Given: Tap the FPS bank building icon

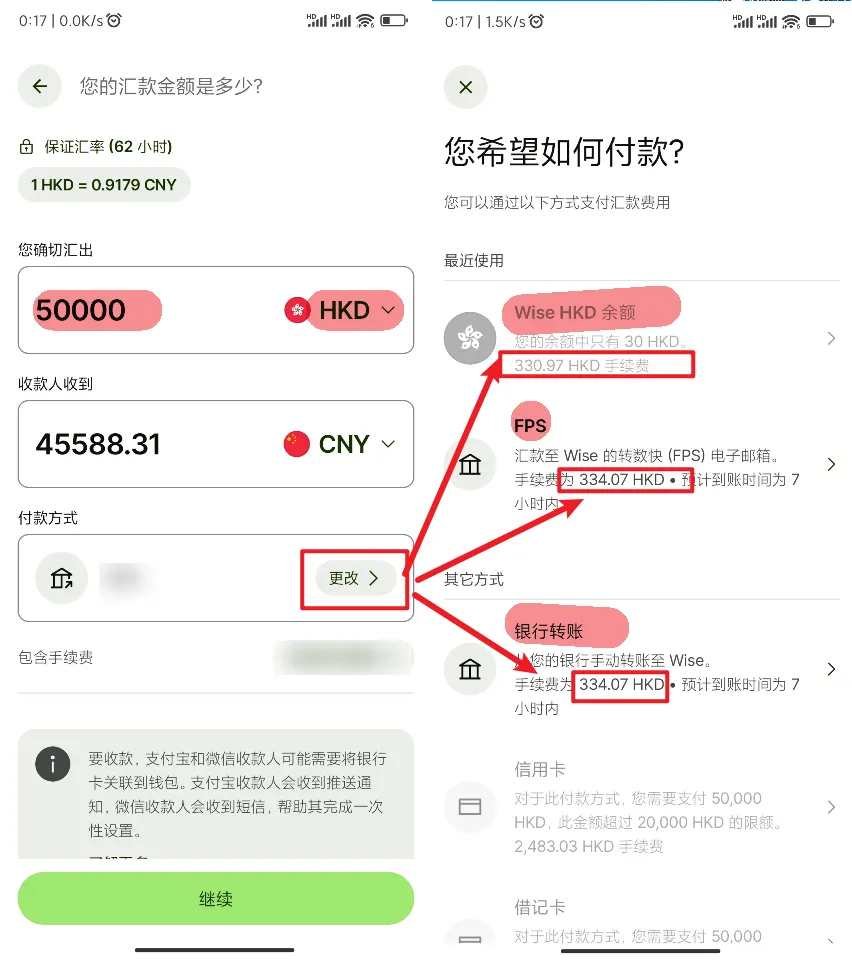Looking at the screenshot, I should [470, 465].
